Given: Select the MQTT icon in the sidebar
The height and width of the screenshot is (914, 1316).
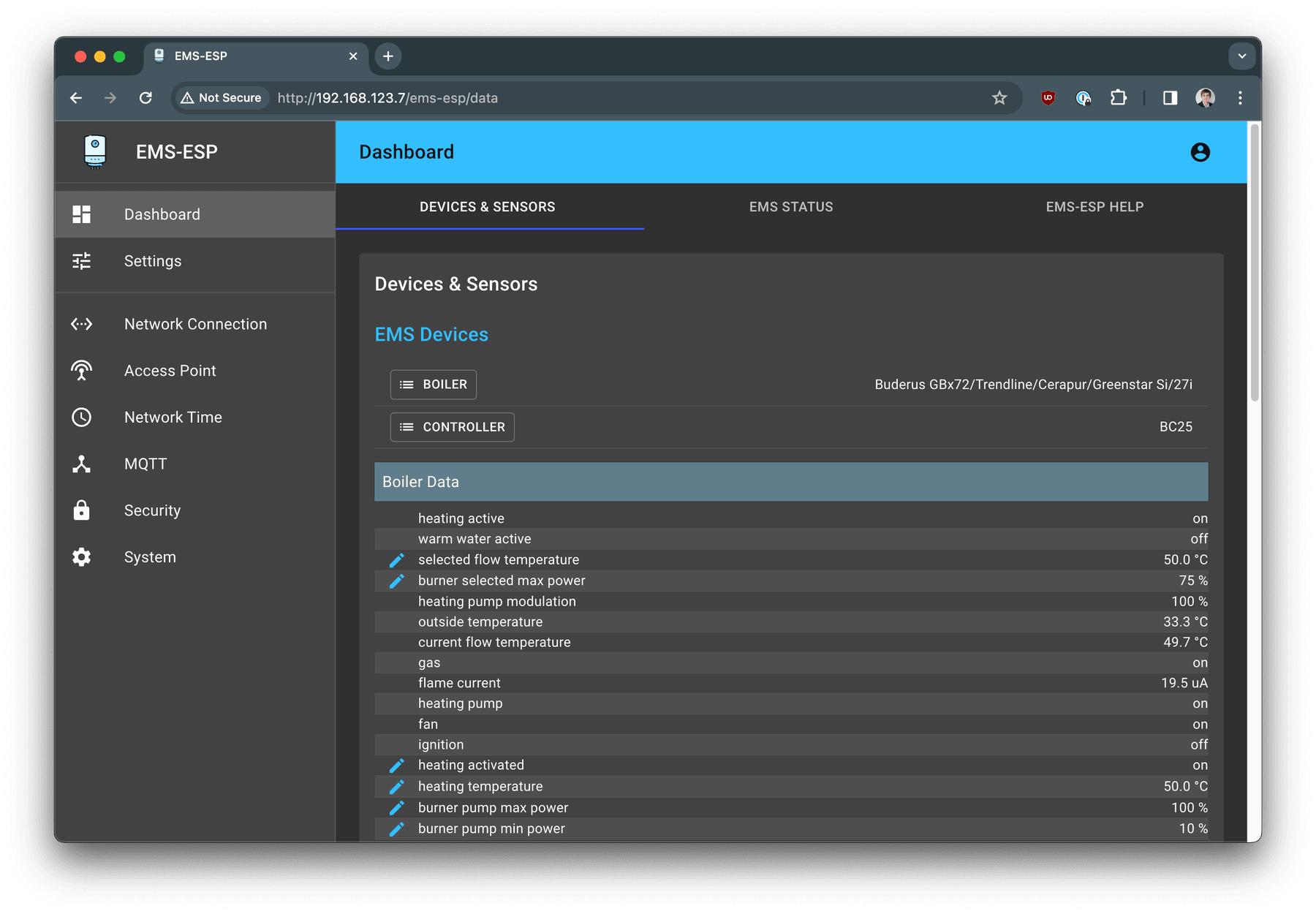Looking at the screenshot, I should (x=80, y=464).
